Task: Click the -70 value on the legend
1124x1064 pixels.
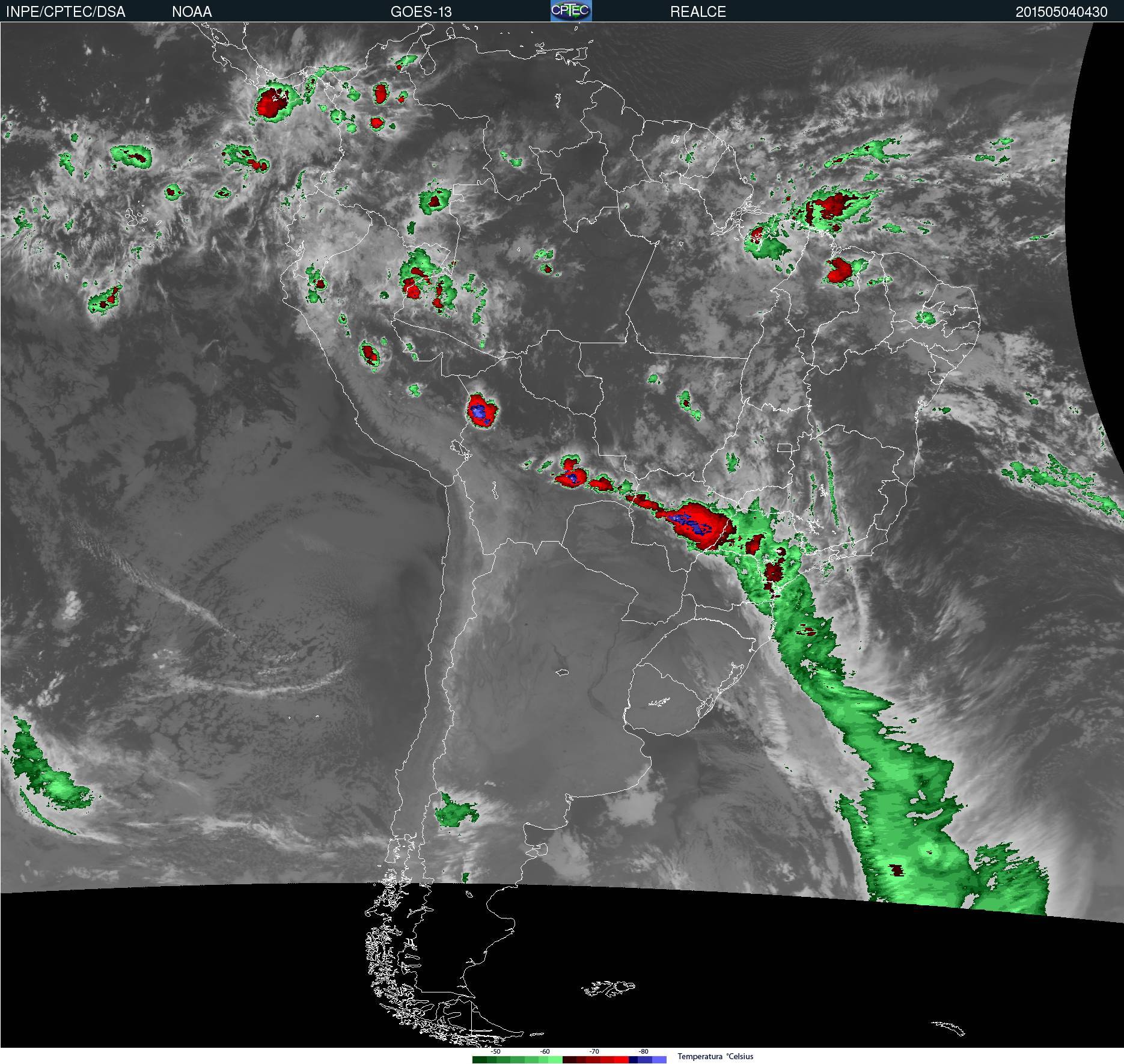Action: pos(594,1051)
